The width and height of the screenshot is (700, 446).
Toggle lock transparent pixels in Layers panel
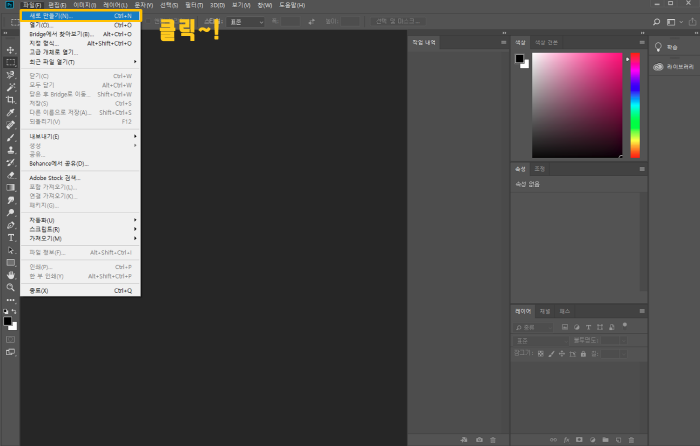(x=541, y=354)
